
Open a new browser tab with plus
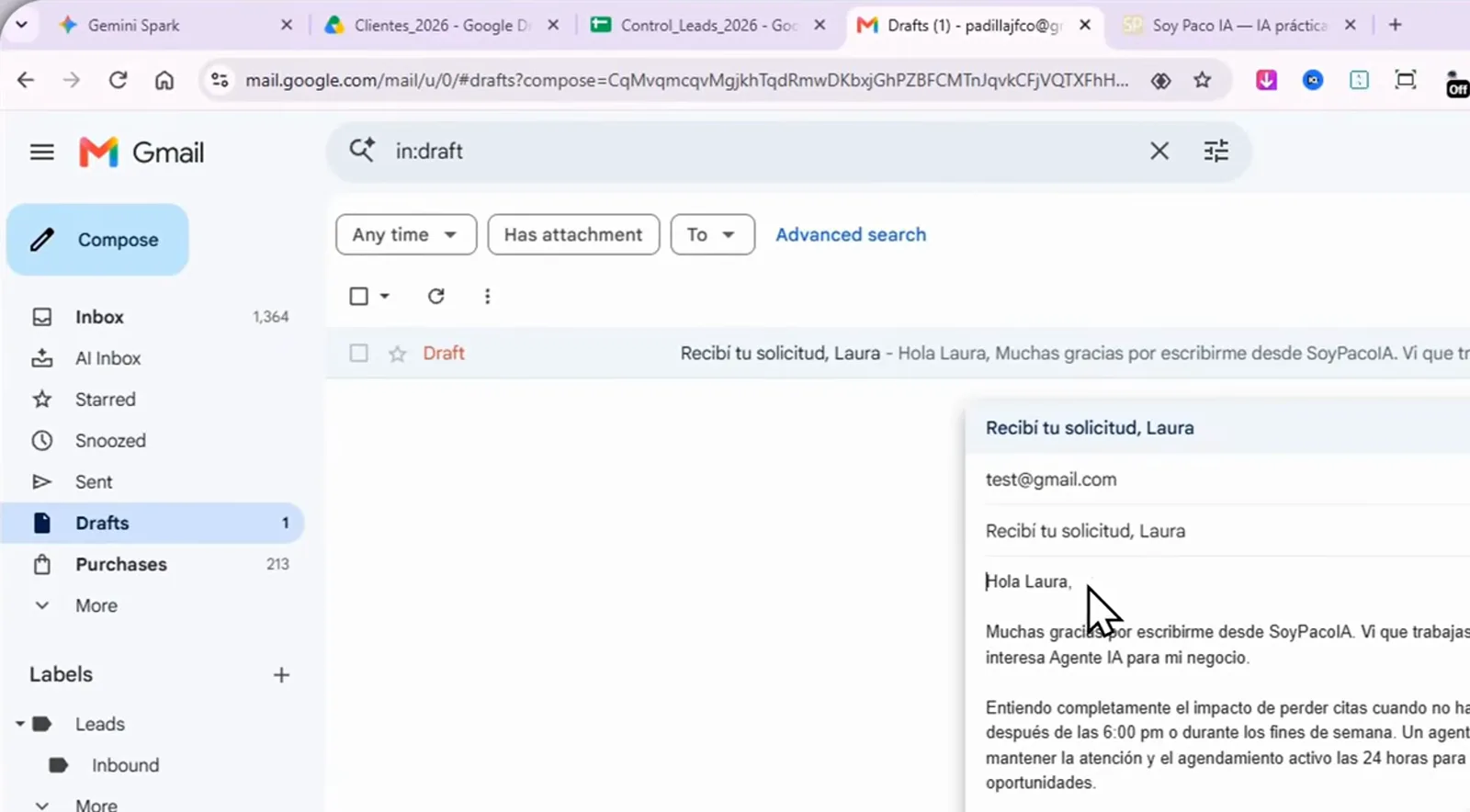[x=1396, y=25]
